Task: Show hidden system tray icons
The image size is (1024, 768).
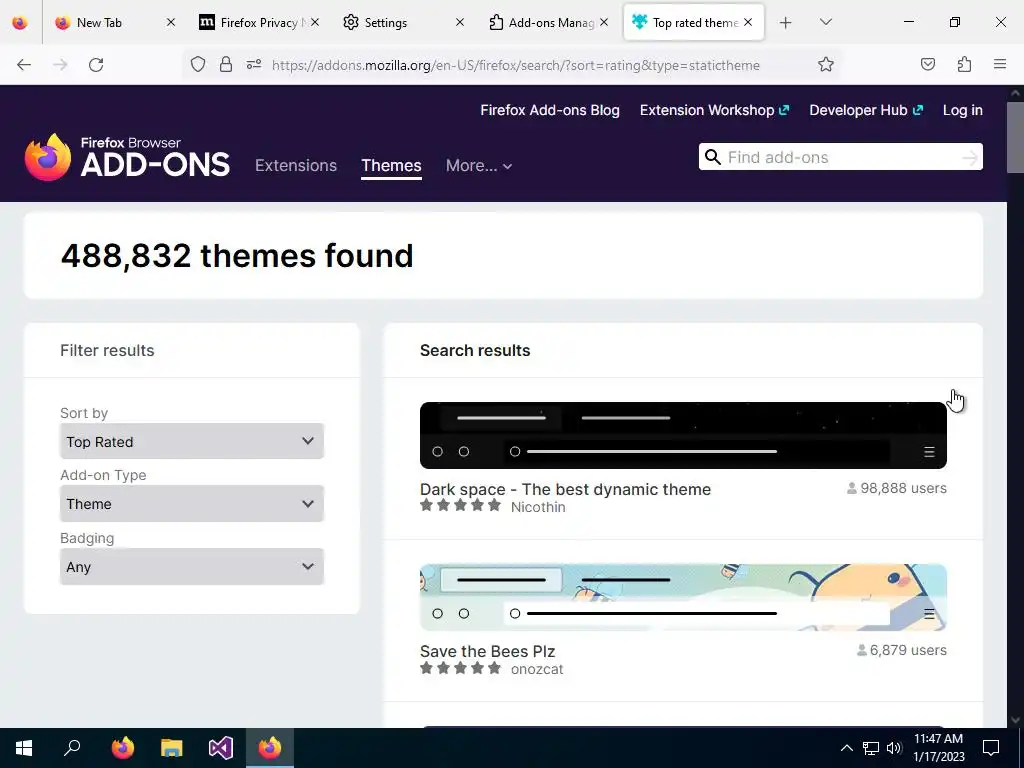Action: (846, 748)
